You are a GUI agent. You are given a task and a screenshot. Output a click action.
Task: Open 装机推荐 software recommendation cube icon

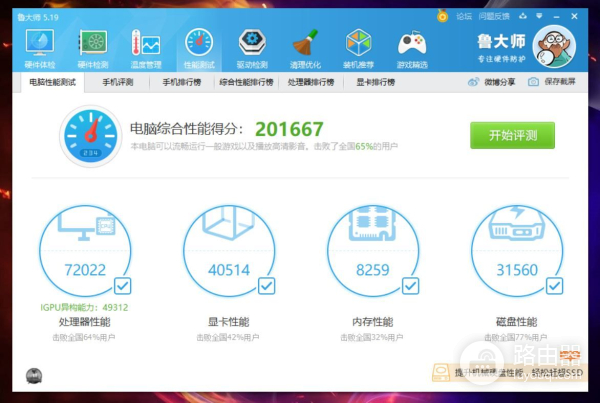(x=358, y=47)
